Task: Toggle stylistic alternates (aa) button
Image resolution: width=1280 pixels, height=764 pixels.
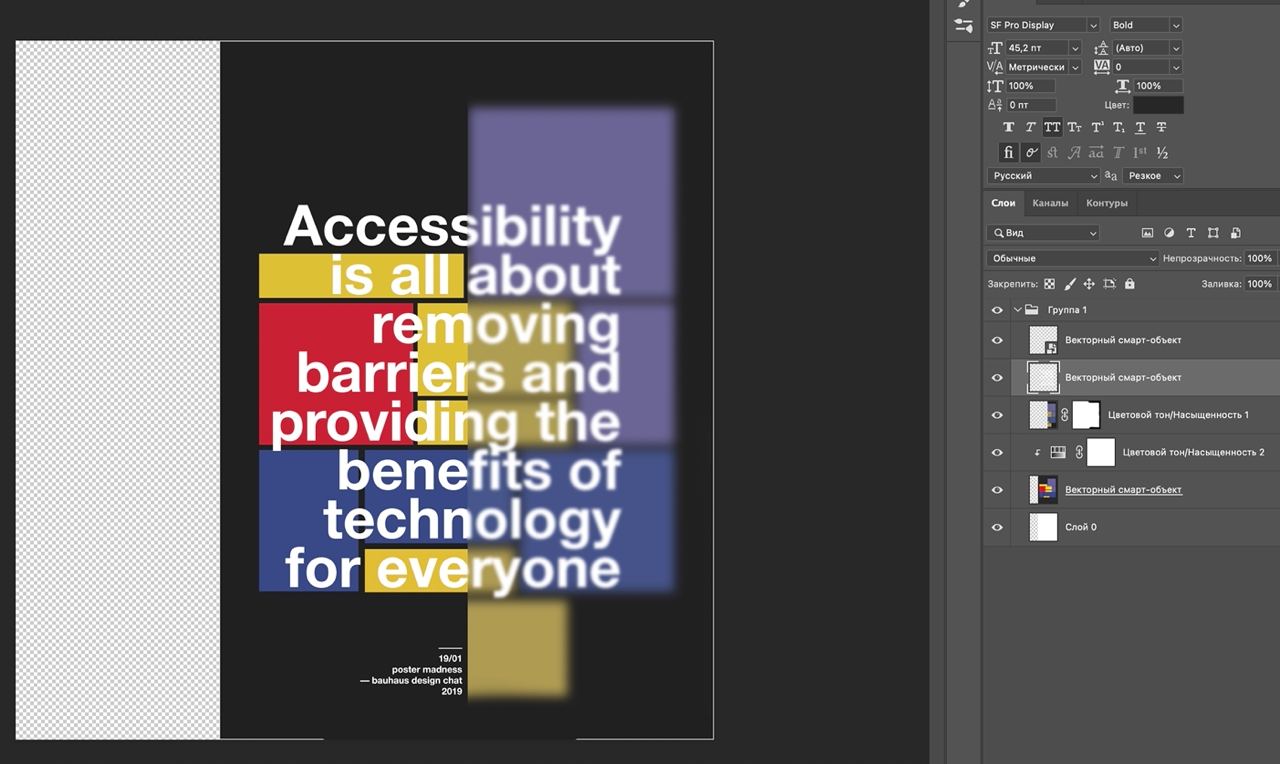Action: click(x=1096, y=153)
